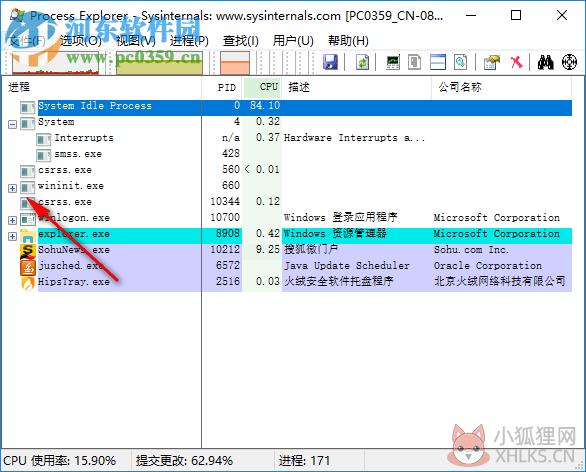Click PID value 10344
This screenshot has width=586, height=472.
click(x=225, y=201)
